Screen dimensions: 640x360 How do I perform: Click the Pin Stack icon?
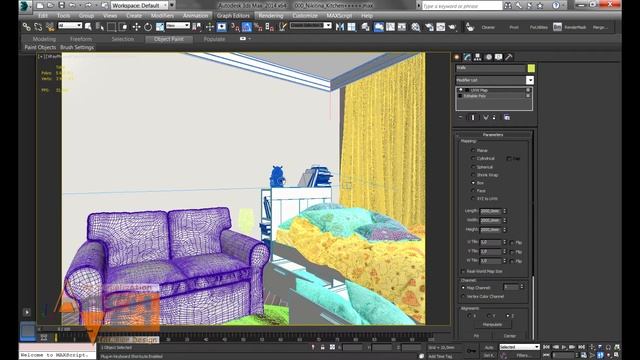pos(460,117)
